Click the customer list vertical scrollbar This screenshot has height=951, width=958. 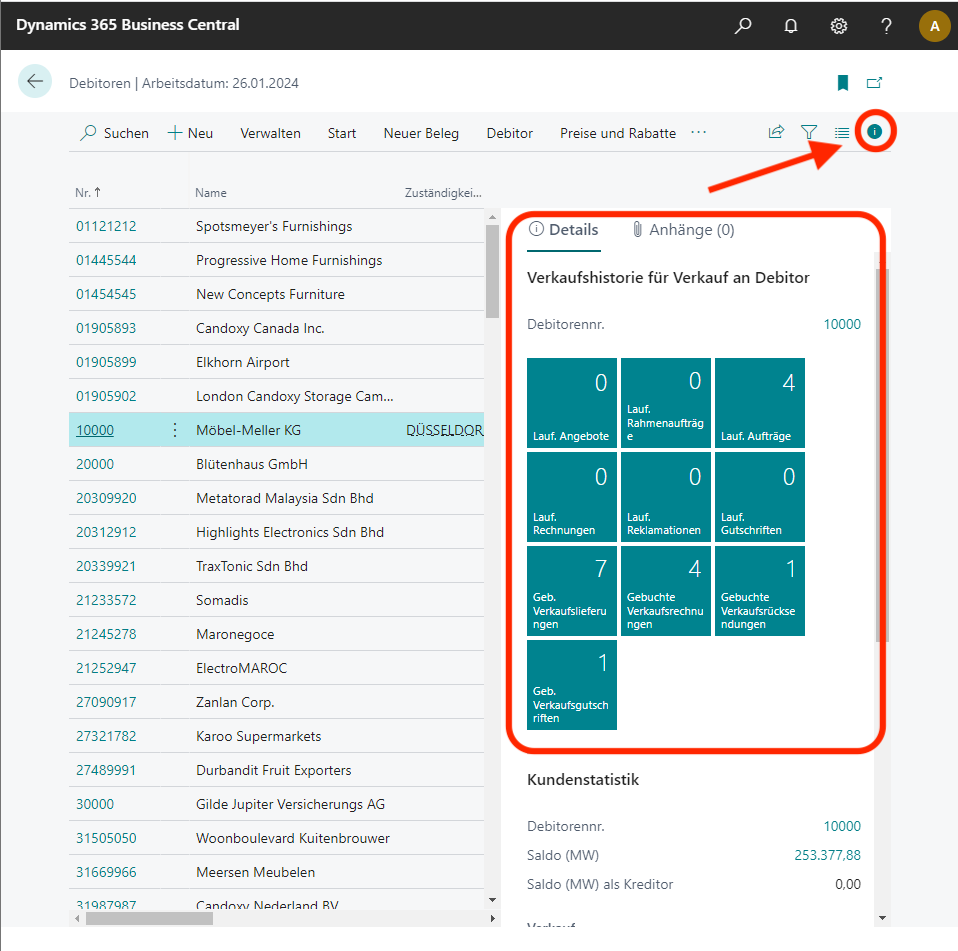pyautogui.click(x=492, y=271)
